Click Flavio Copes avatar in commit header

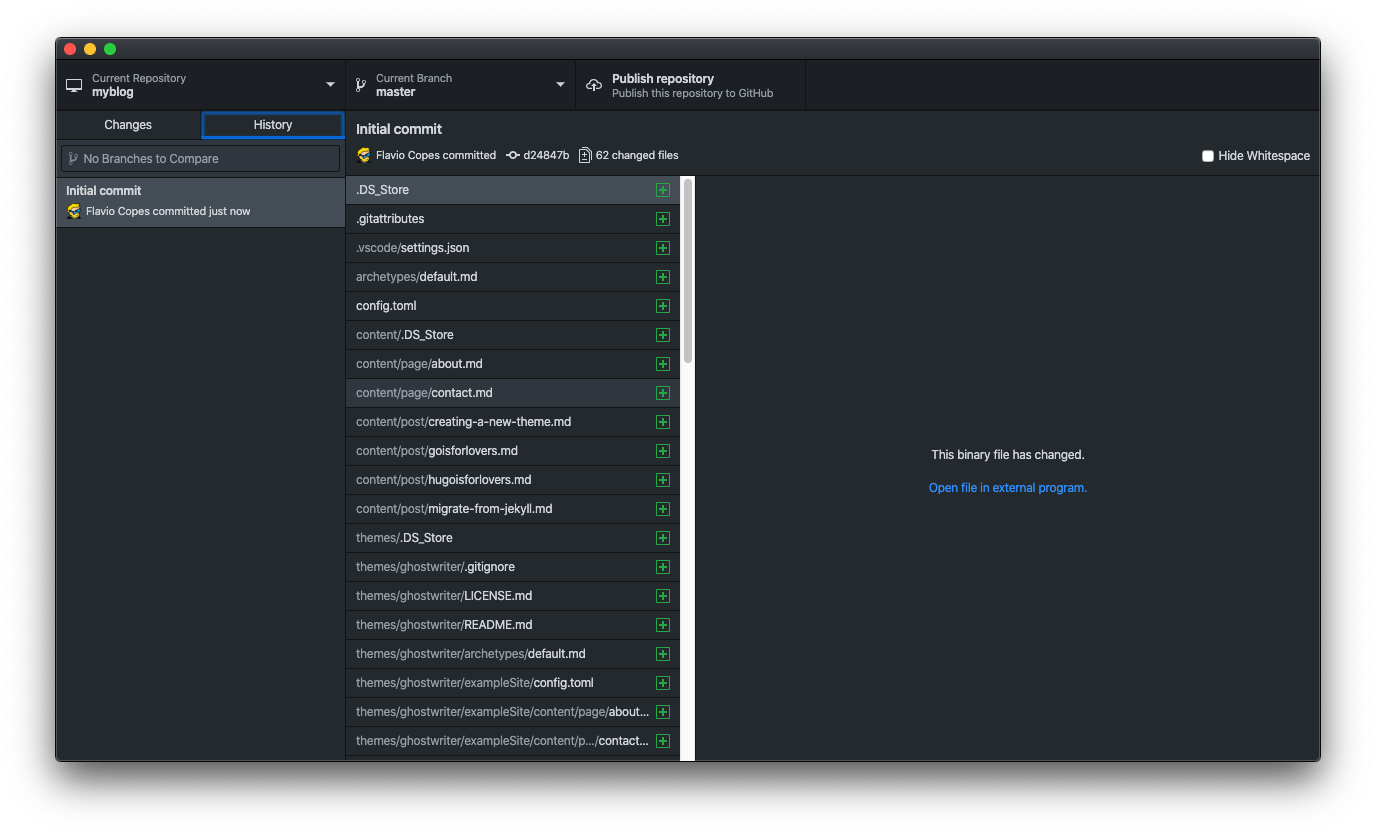(x=364, y=155)
